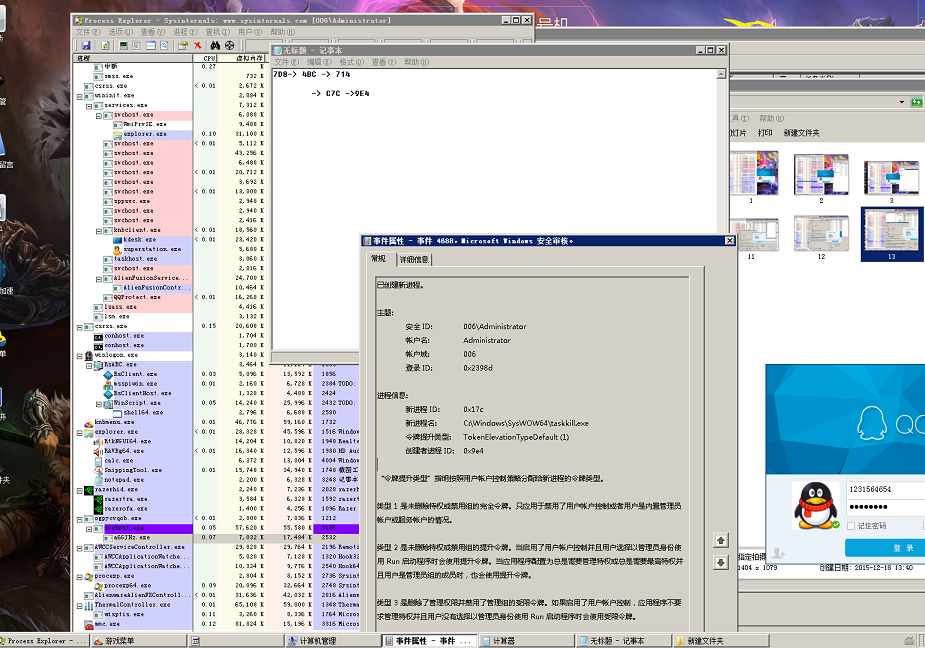
Task: Open the address bar dropdown in folder window
Action: [x=901, y=102]
